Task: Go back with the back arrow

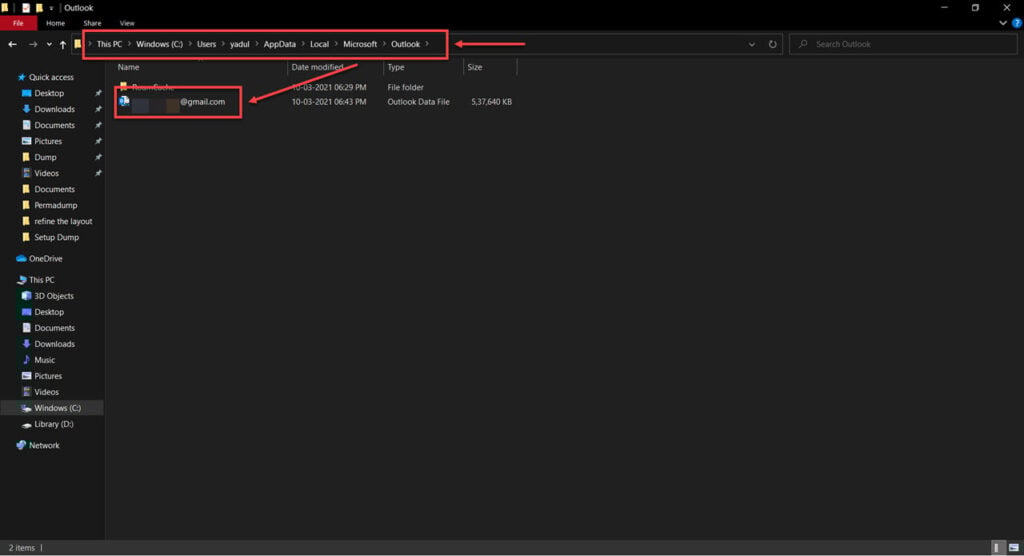Action: click(x=12, y=44)
